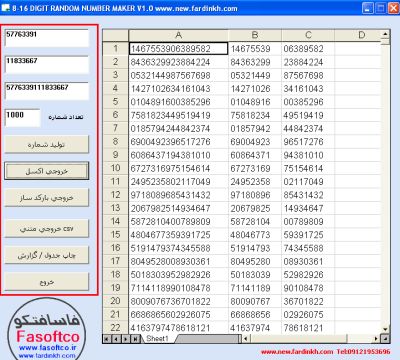Click the application icon in title bar

5,8
